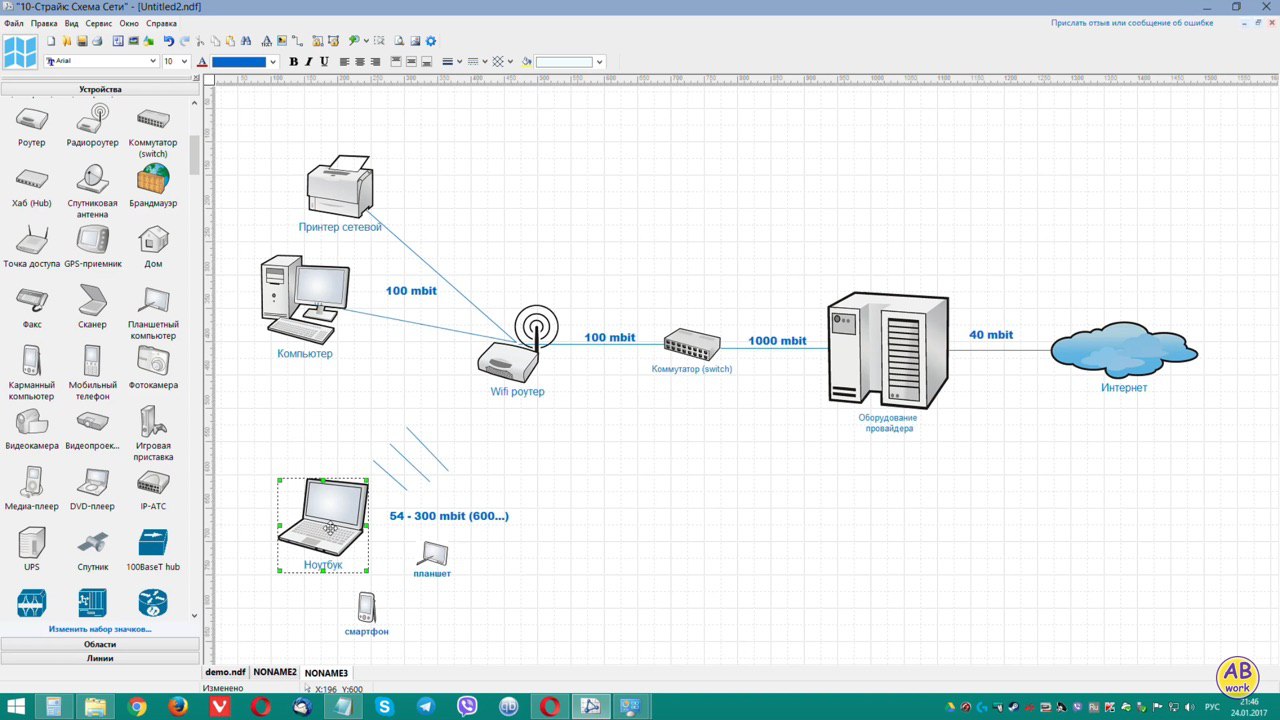Toggle Underline text formatting
Image resolution: width=1280 pixels, height=720 pixels.
click(x=324, y=62)
